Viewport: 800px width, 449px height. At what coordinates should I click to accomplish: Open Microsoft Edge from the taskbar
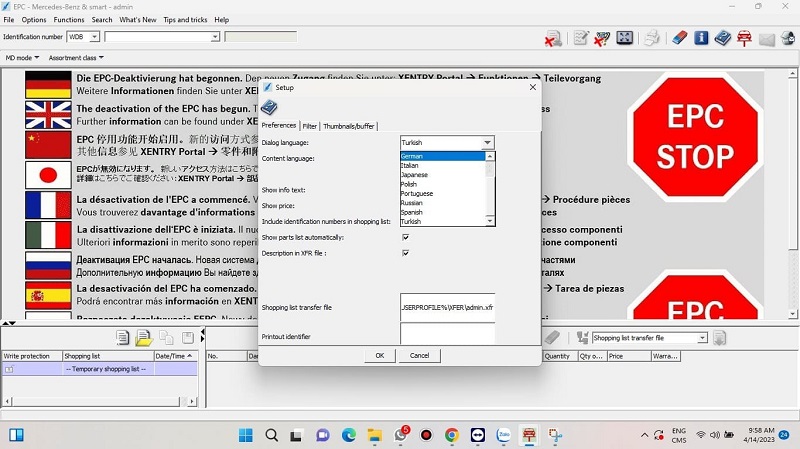[x=348, y=435]
